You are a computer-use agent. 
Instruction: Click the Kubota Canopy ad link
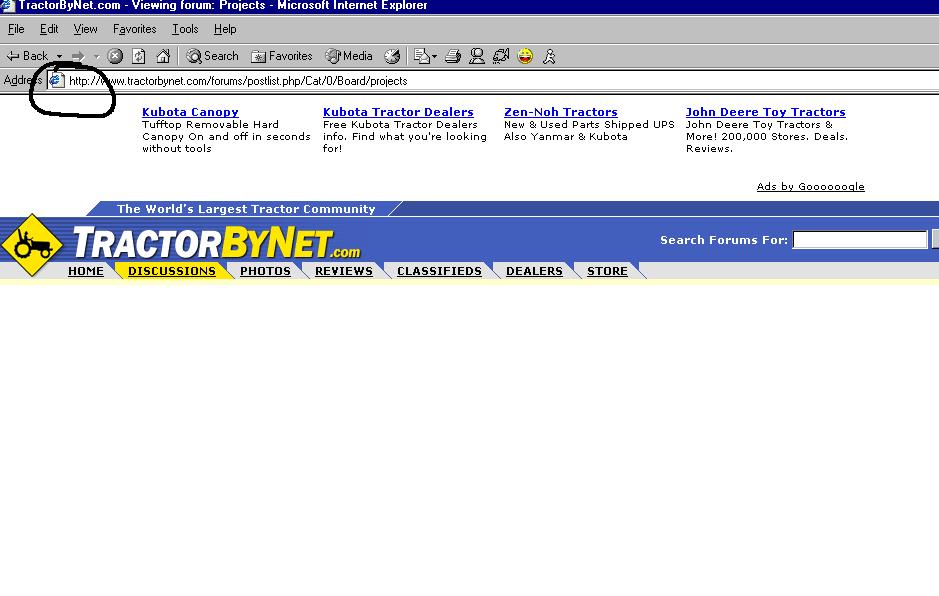click(190, 112)
